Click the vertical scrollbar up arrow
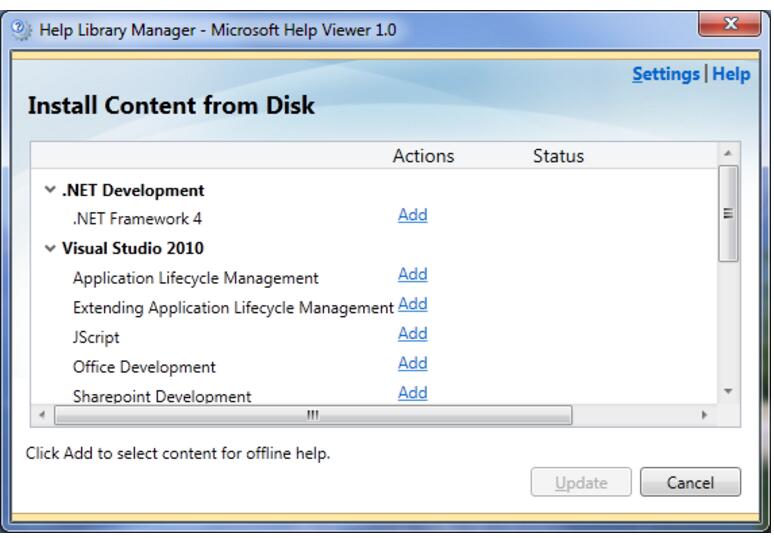The image size is (774, 538). 728,154
